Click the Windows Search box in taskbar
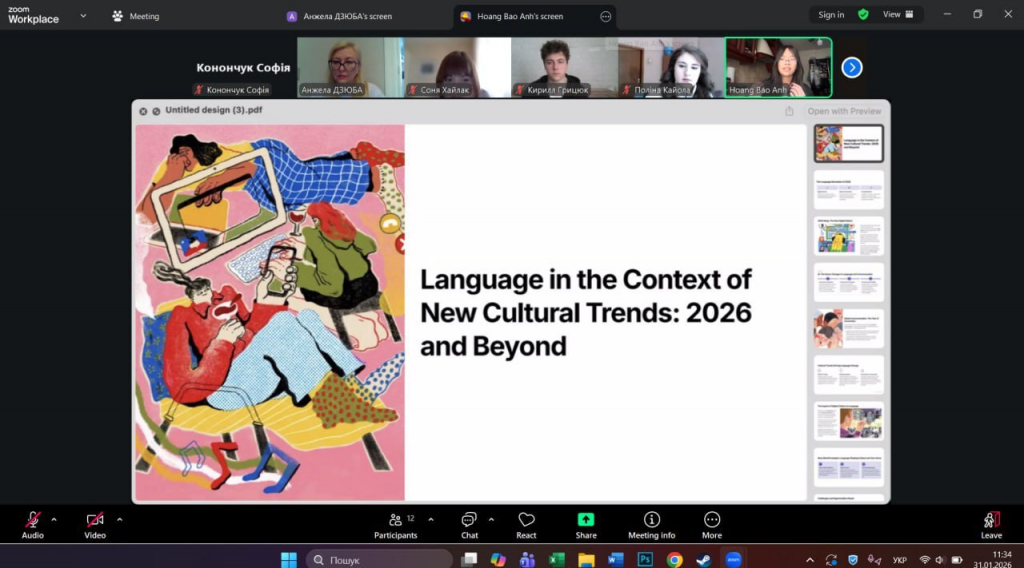This screenshot has height=568, width=1024. click(x=380, y=559)
